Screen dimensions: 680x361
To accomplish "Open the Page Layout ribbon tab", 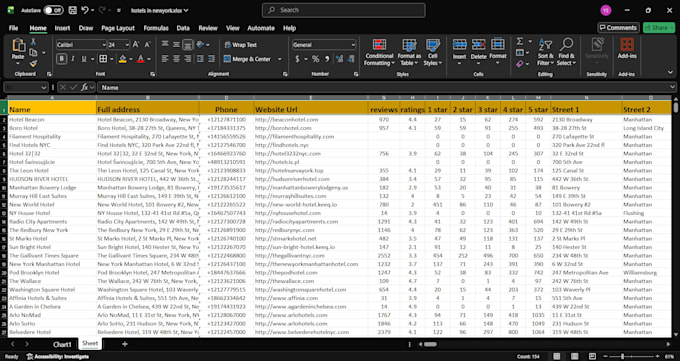I will coord(118,28).
